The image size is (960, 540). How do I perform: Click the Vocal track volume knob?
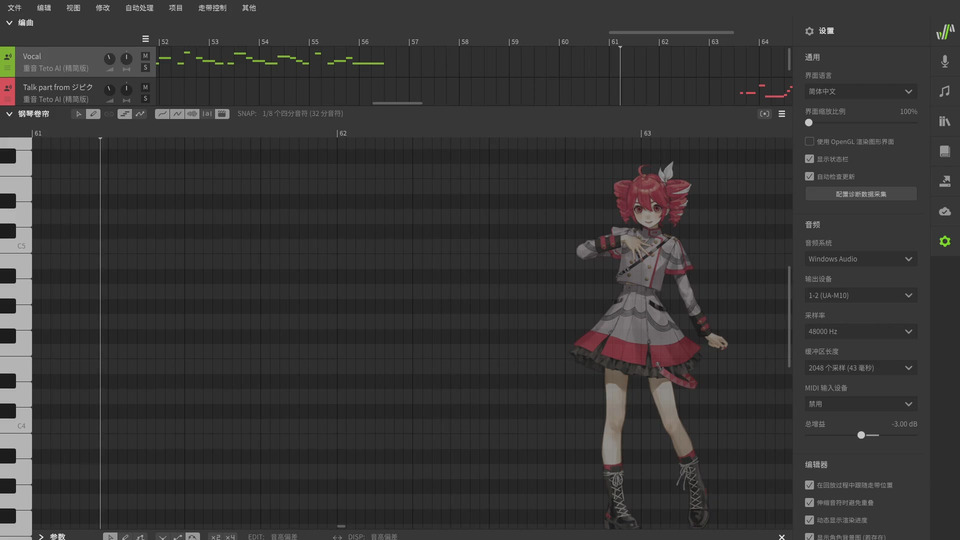110,59
